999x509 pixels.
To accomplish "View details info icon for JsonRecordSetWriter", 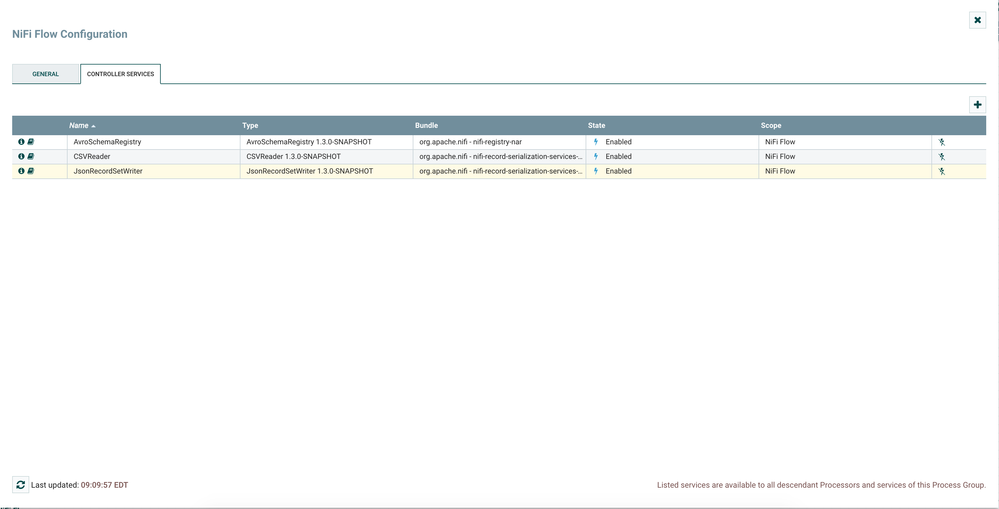I will click(x=21, y=171).
